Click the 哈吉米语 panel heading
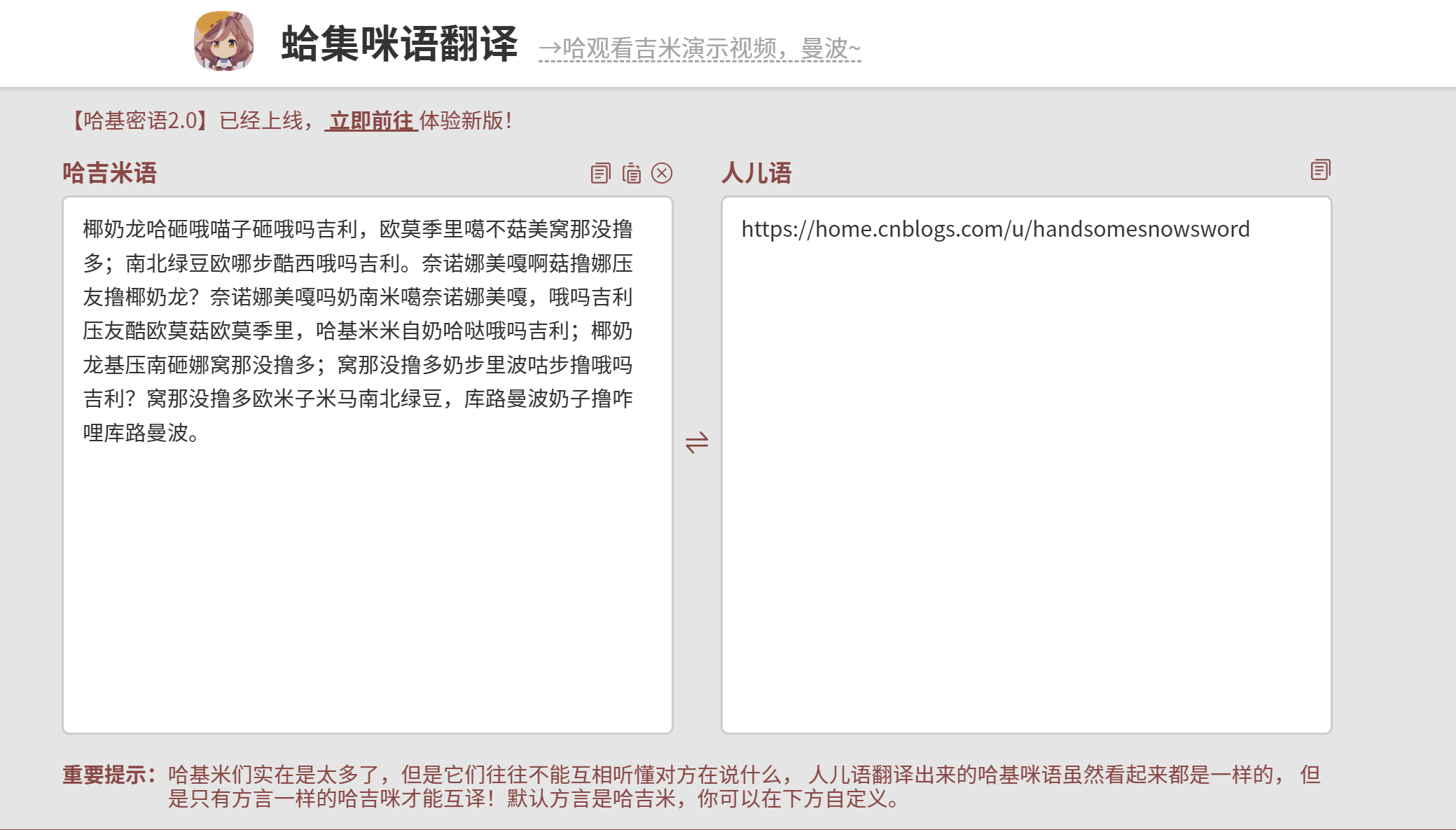 (109, 173)
